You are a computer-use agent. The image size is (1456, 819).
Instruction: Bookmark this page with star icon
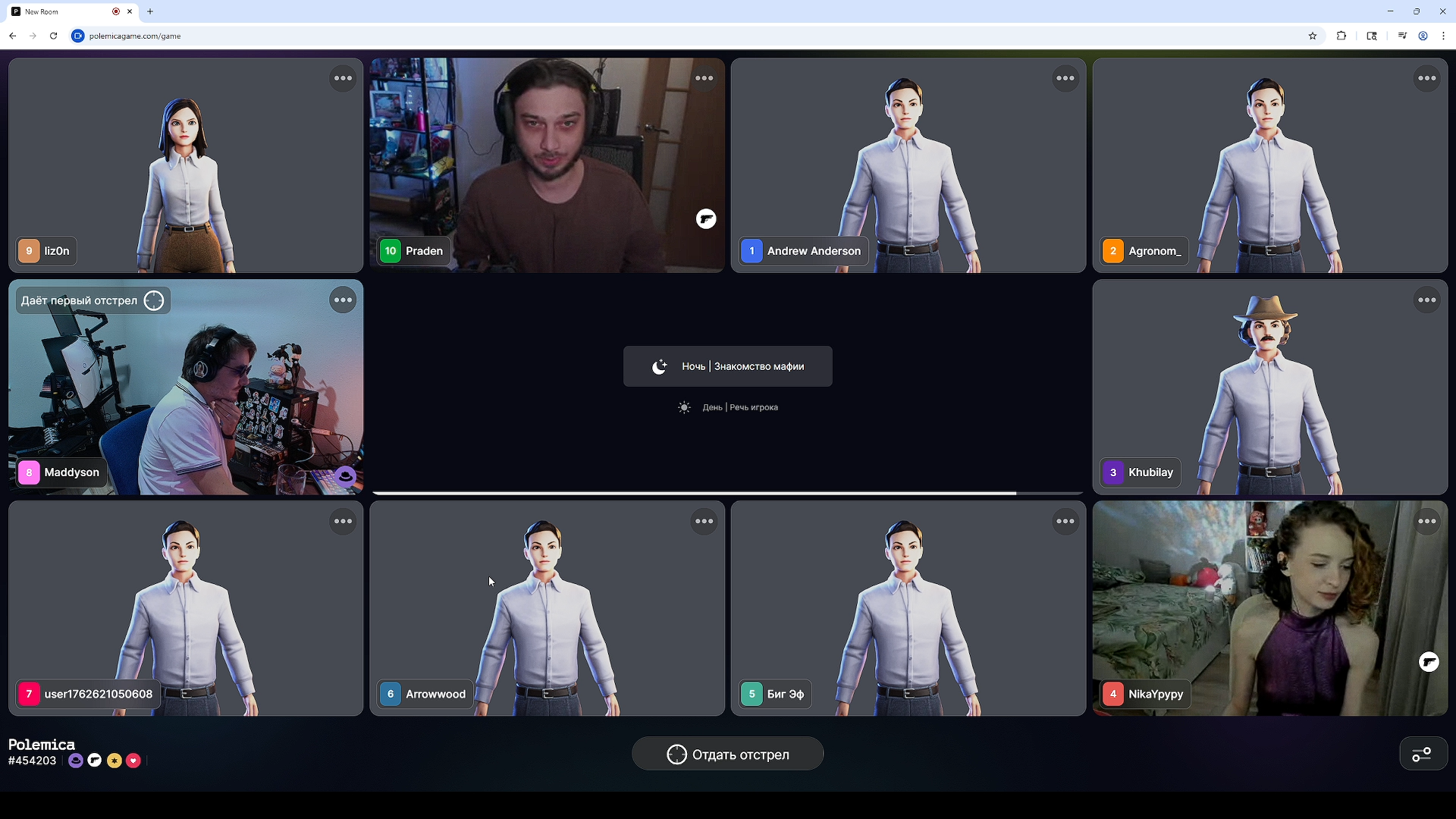pos(1313,36)
